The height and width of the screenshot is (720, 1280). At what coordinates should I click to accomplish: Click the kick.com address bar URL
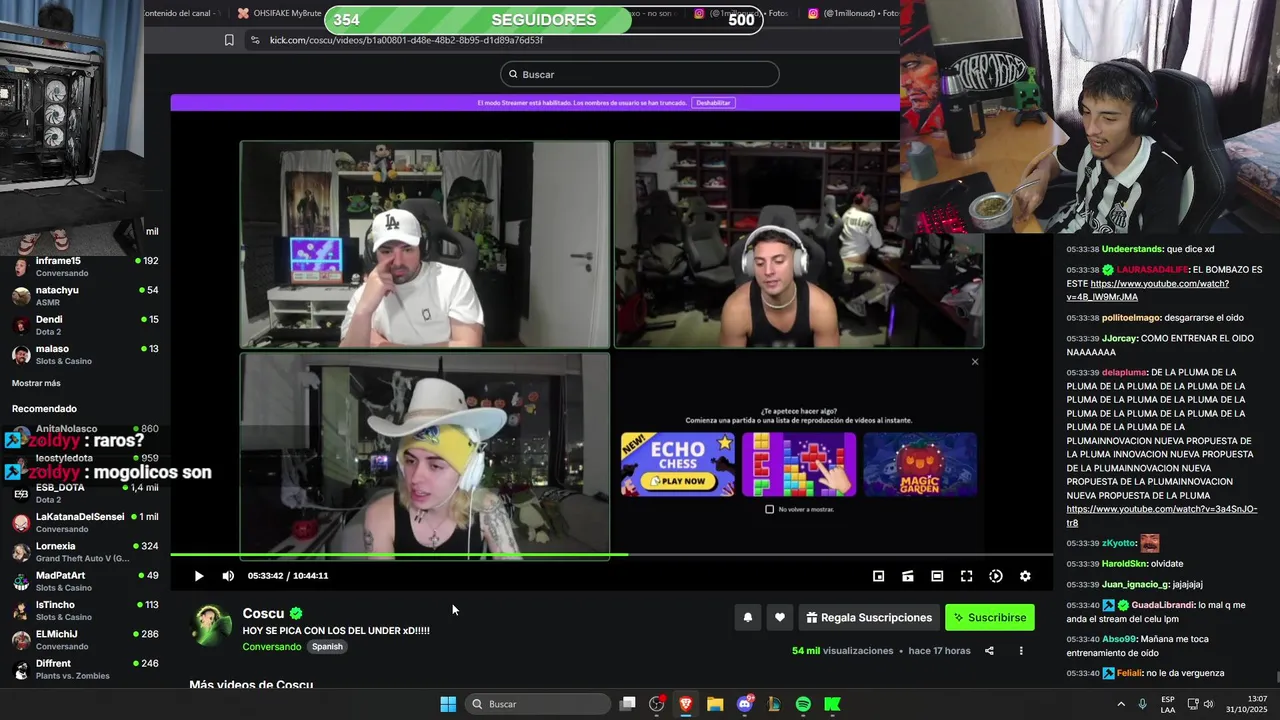(x=406, y=40)
